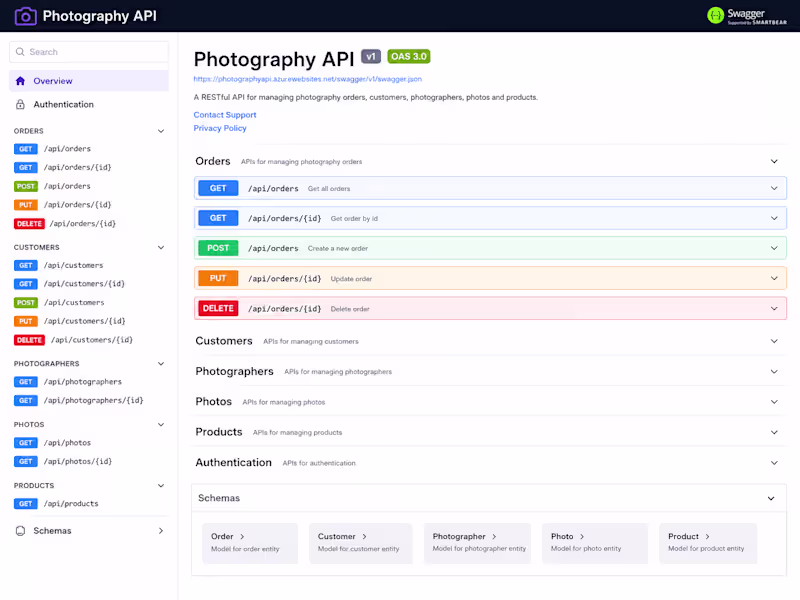Expand the POST 'Create a new order' row
800x600 pixels.
click(490, 248)
